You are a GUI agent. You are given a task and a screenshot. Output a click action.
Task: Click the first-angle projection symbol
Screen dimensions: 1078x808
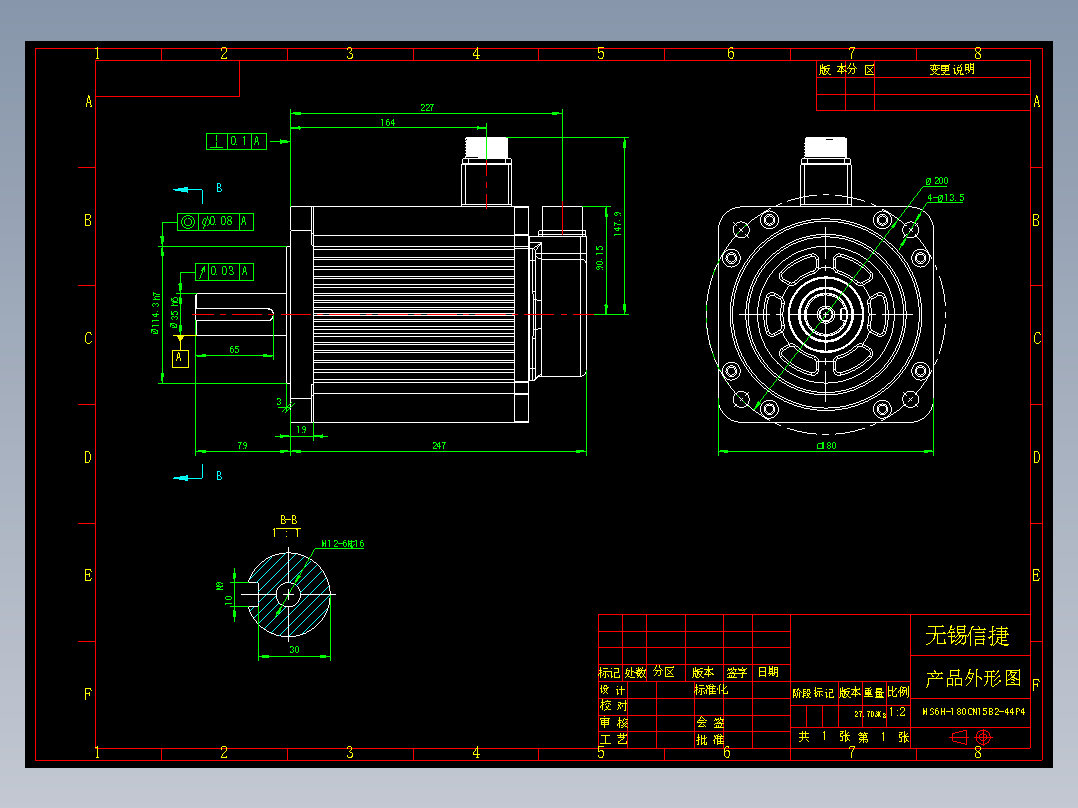pos(971,737)
